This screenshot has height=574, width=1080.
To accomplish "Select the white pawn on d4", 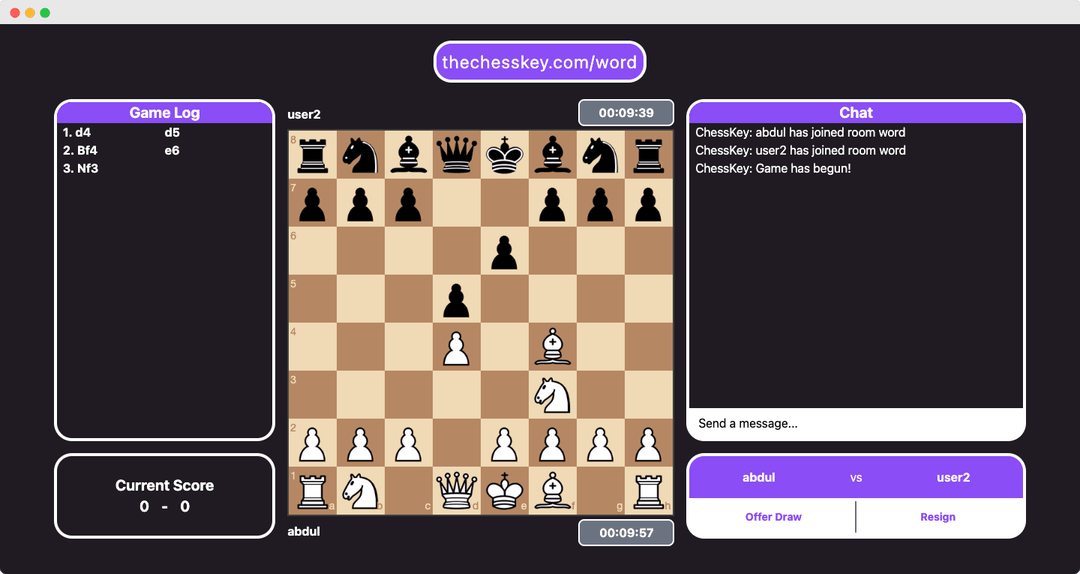I will coord(457,347).
